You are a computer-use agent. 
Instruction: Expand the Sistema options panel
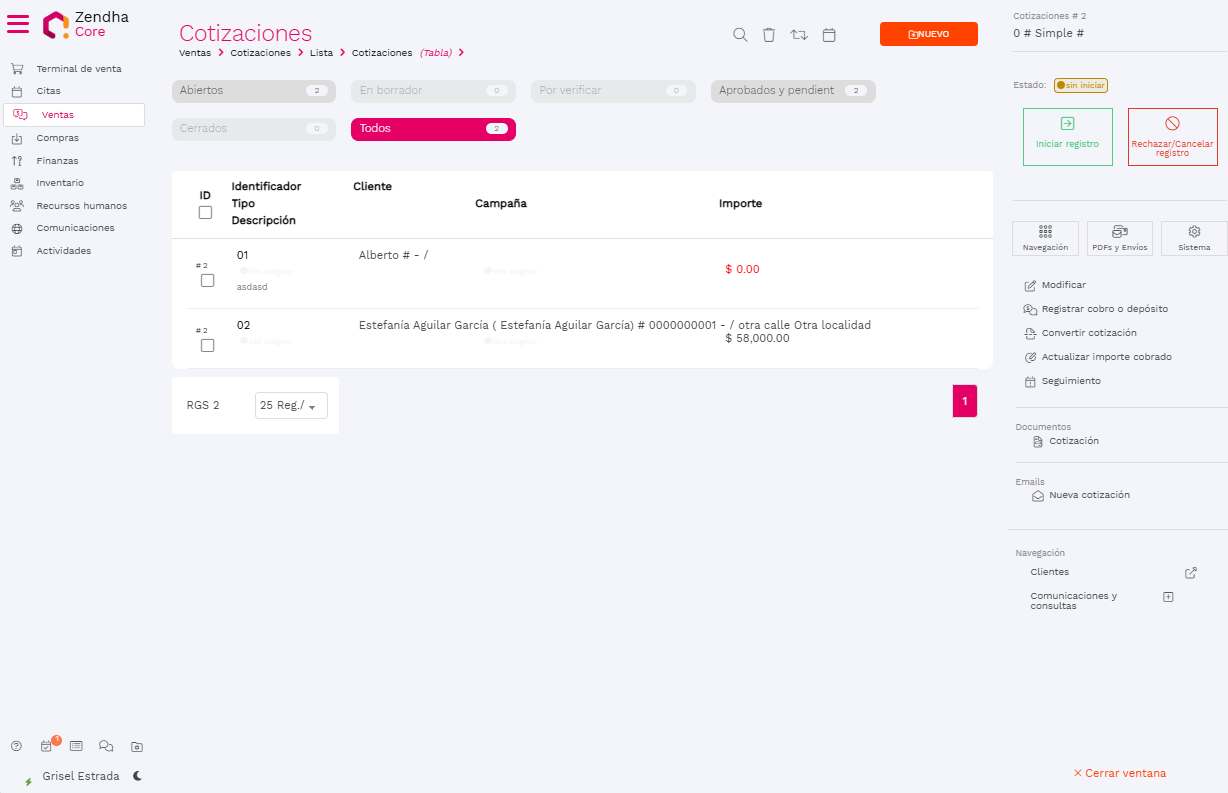coord(1193,238)
